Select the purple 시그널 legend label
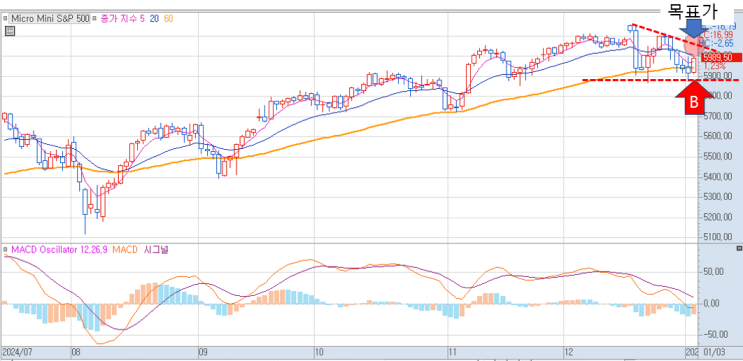The image size is (743, 361). pos(156,249)
